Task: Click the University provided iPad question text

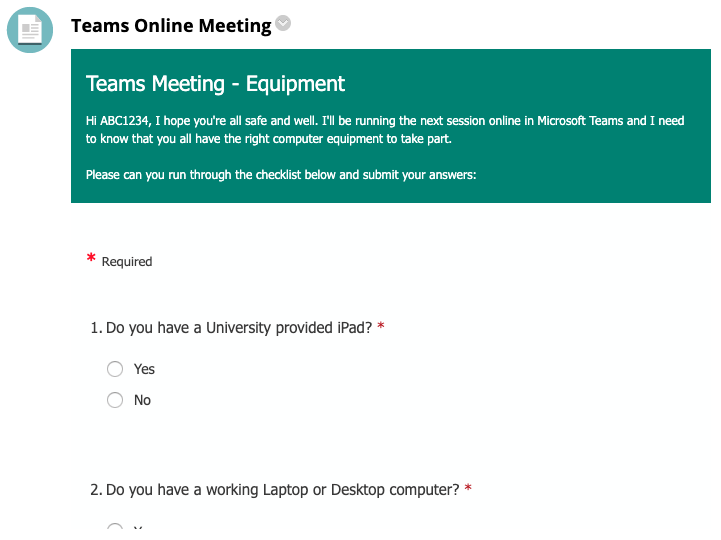Action: (x=239, y=328)
